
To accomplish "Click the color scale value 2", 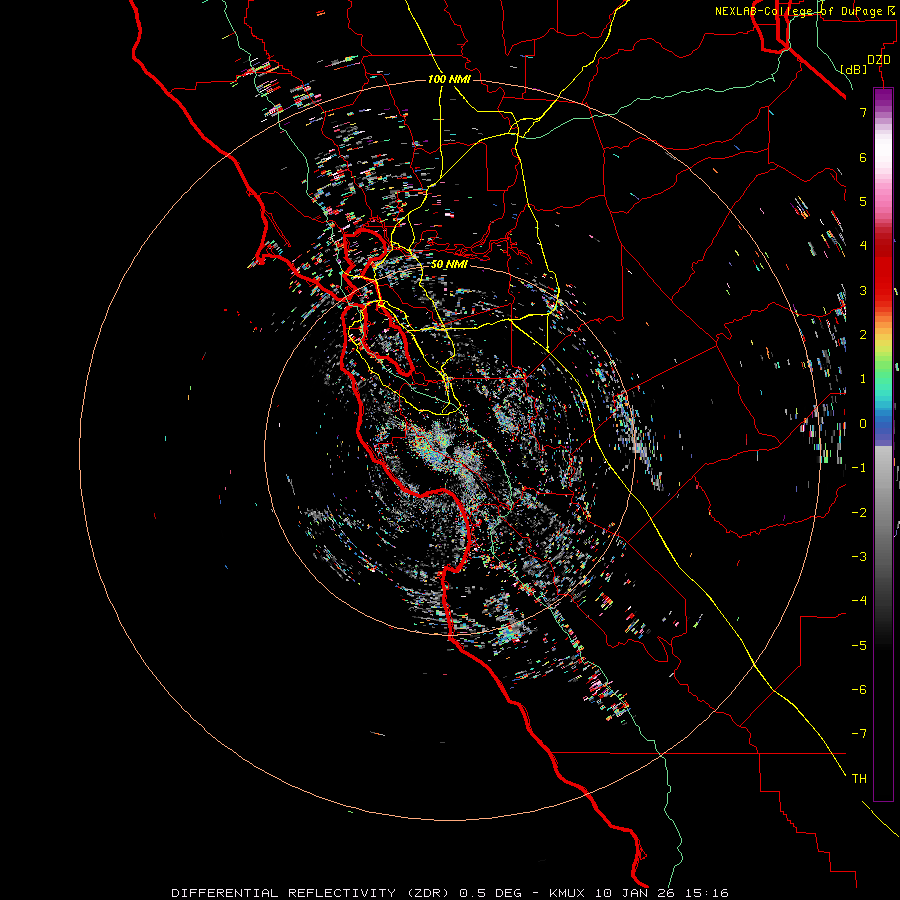I will (x=863, y=335).
